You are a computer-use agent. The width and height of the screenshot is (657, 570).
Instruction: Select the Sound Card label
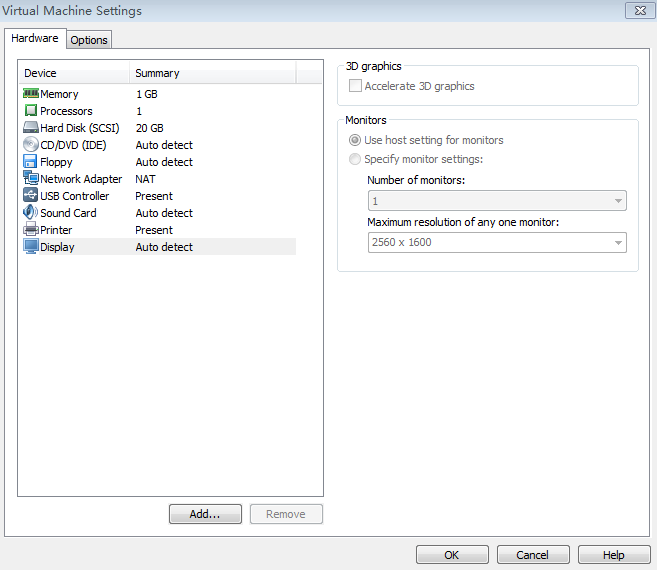coord(68,213)
